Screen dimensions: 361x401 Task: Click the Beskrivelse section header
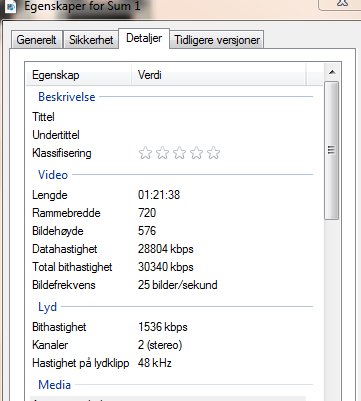(x=67, y=97)
